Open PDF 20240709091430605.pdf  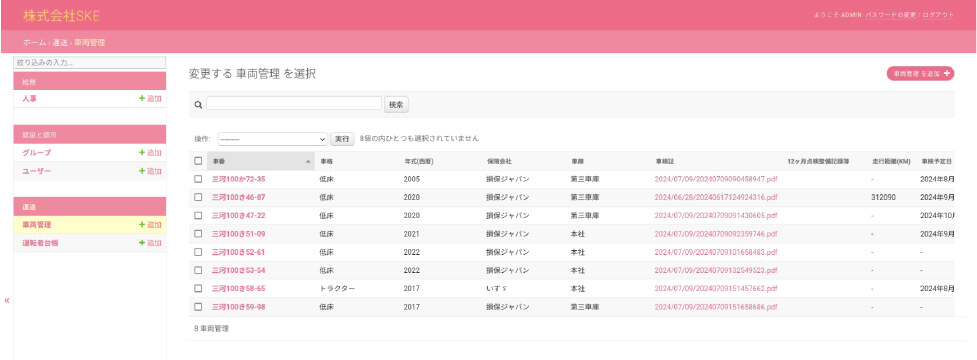point(716,215)
